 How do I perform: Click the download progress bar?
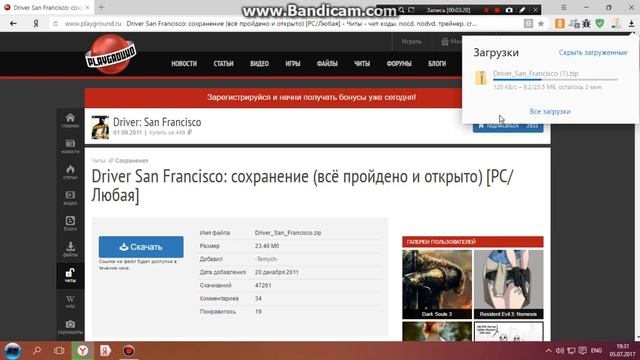(x=556, y=80)
